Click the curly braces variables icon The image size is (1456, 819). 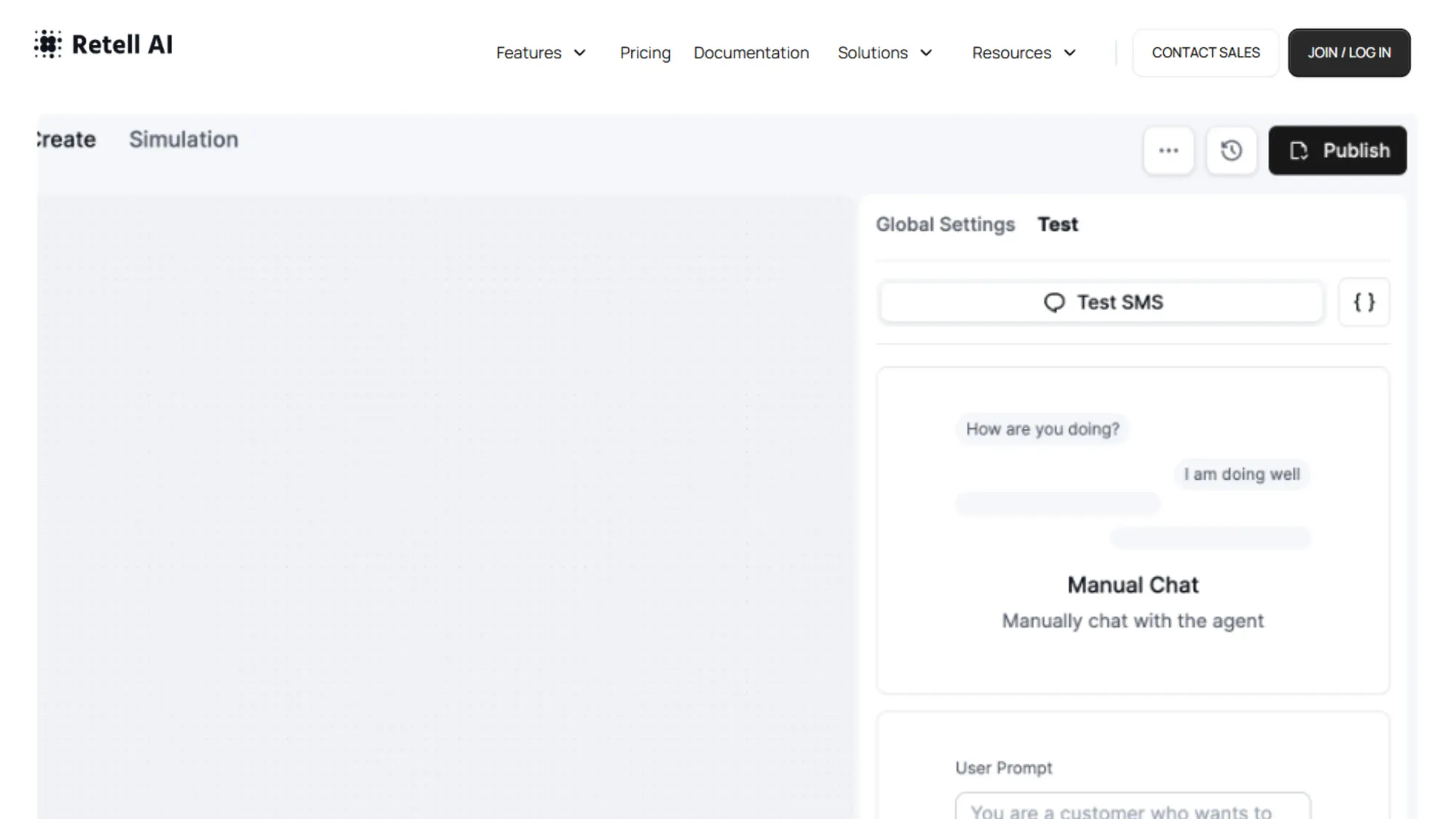click(1364, 302)
